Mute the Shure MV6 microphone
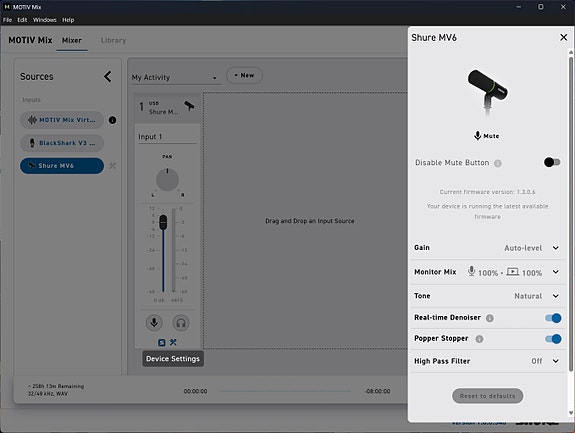575x433 pixels. (x=487, y=136)
